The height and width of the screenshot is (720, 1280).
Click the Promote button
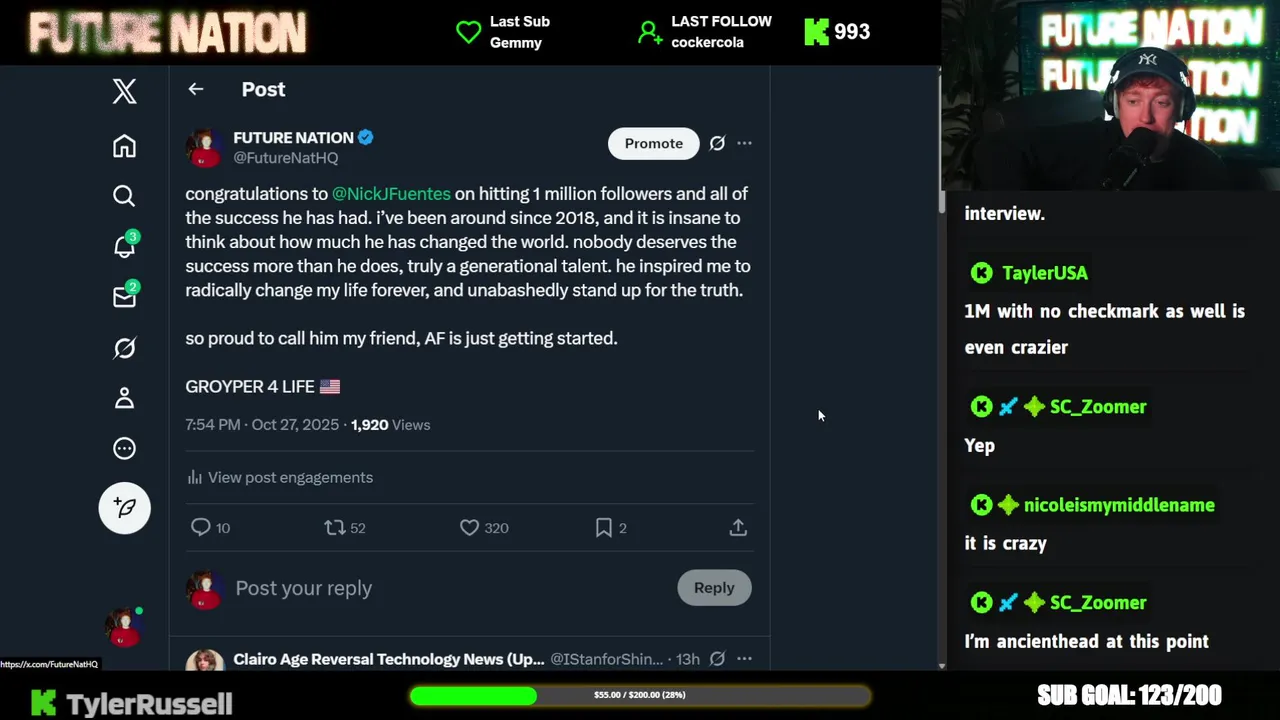point(653,143)
